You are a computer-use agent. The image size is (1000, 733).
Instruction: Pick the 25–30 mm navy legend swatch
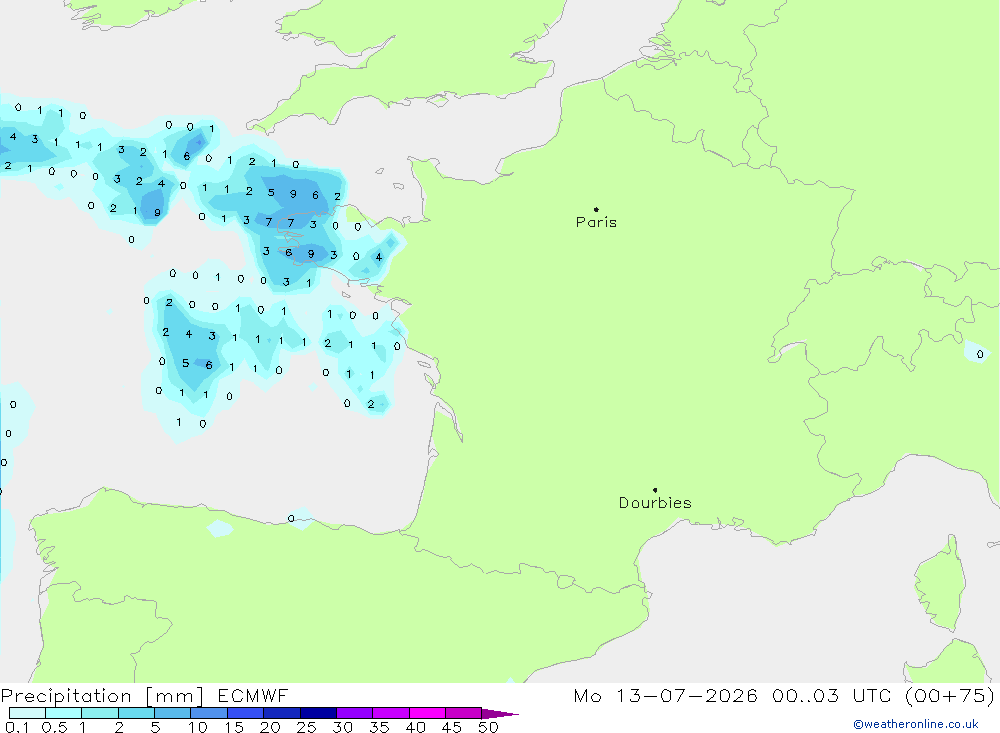318,713
